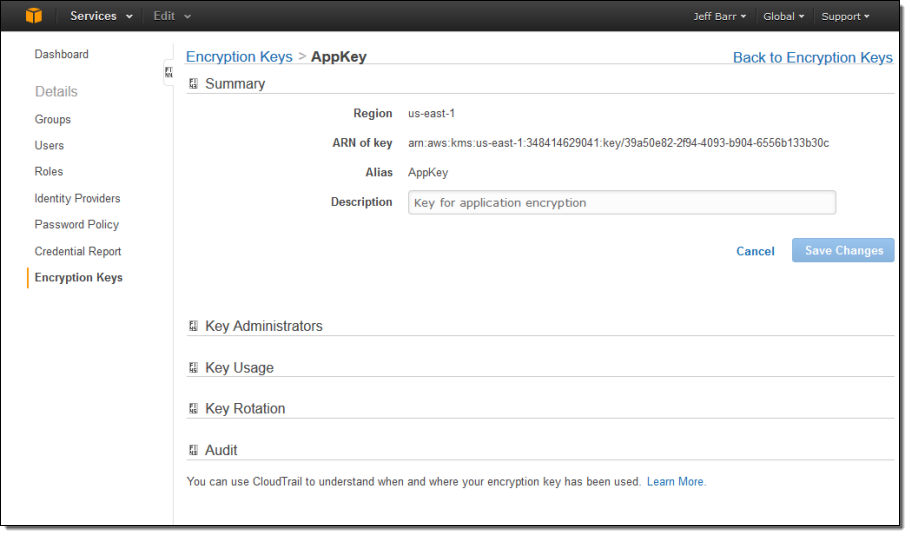Collapse the sidebar using the handle icon

coord(168,73)
